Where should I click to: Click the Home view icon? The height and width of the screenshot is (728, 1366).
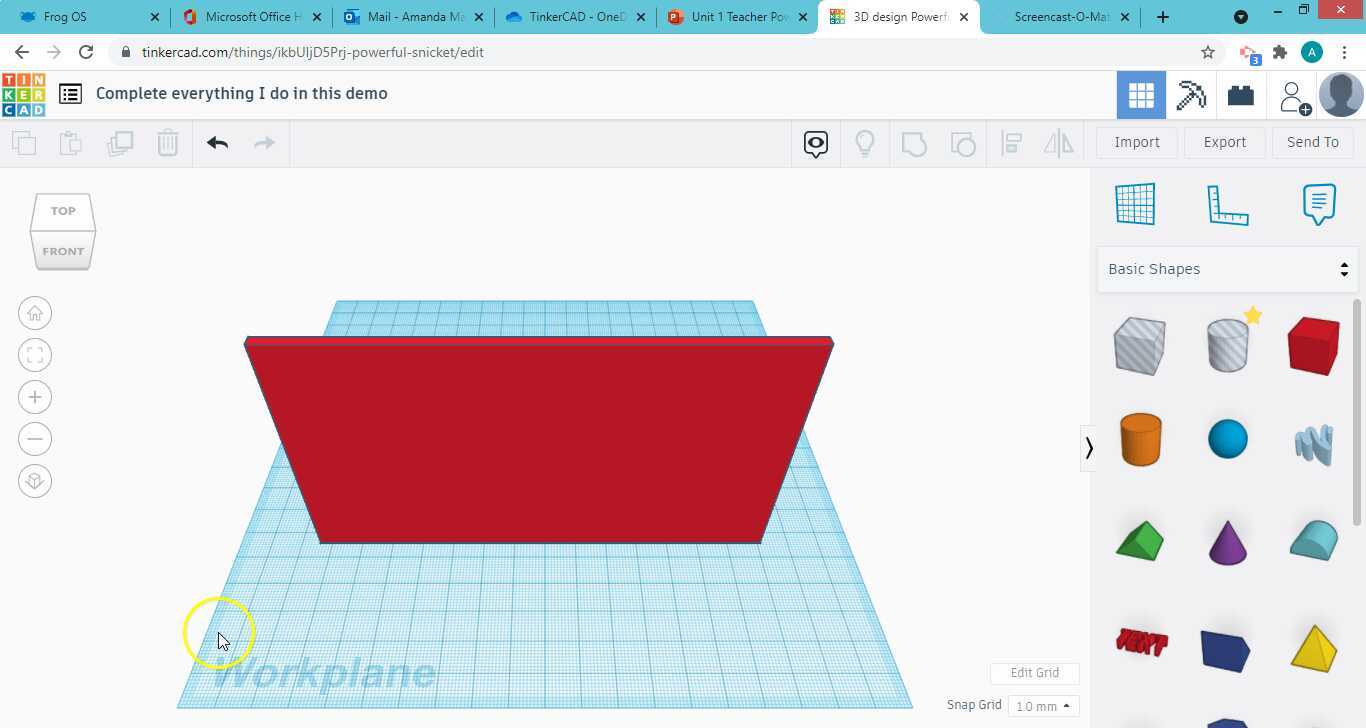(35, 312)
